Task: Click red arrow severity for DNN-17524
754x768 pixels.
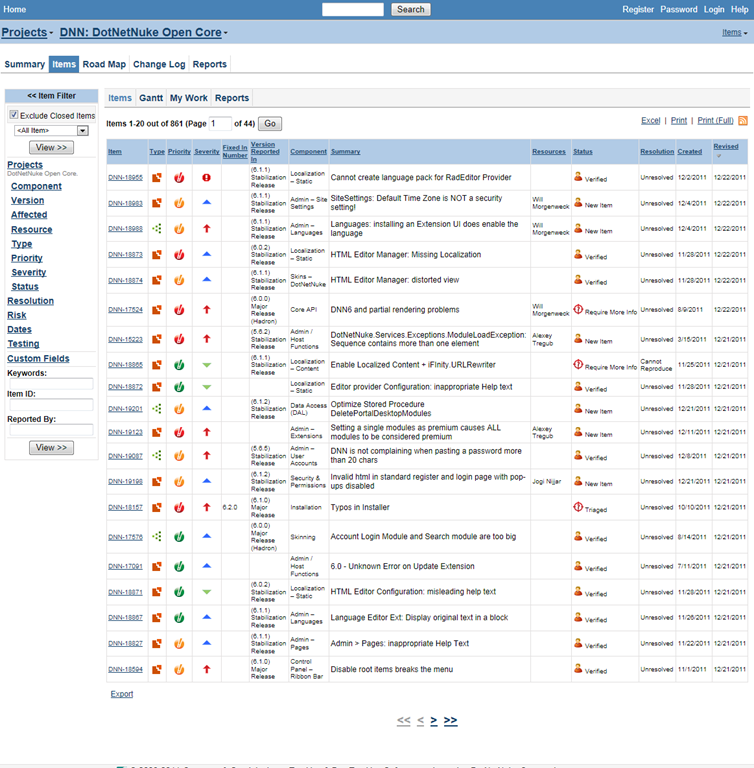Action: pos(207,310)
